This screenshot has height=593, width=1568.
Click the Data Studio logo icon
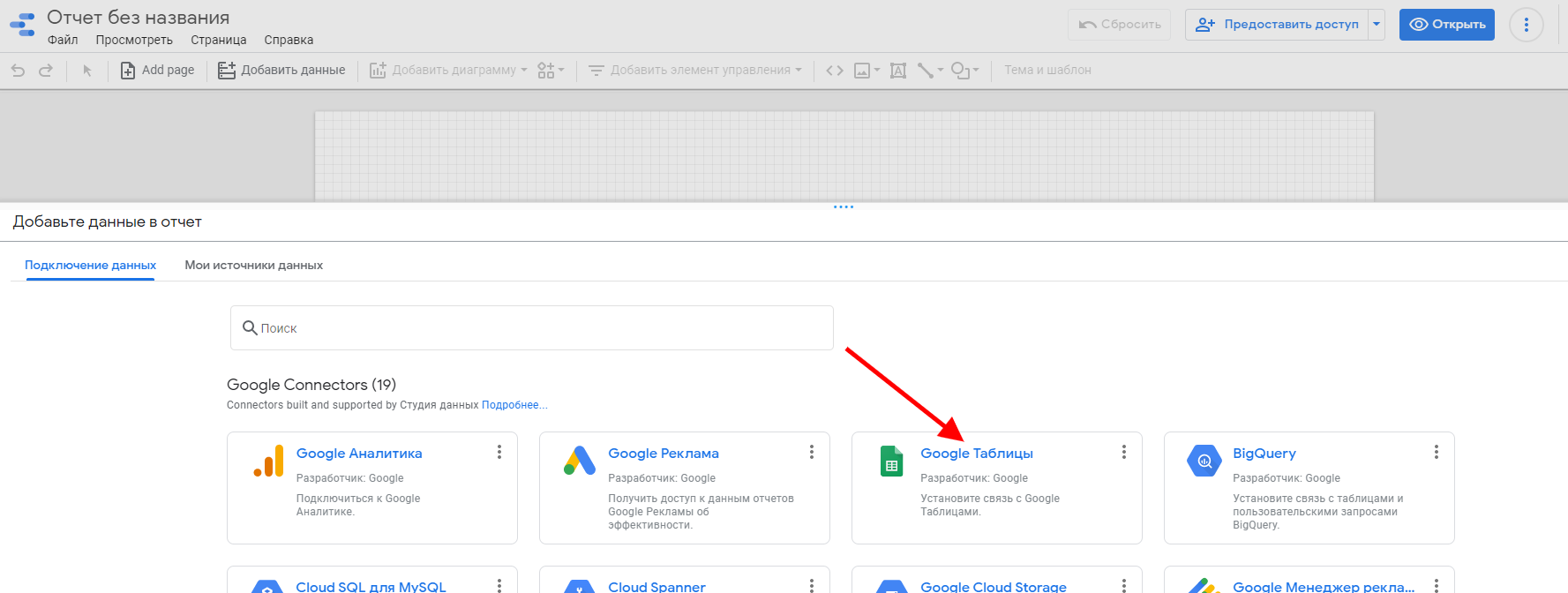coord(23,24)
